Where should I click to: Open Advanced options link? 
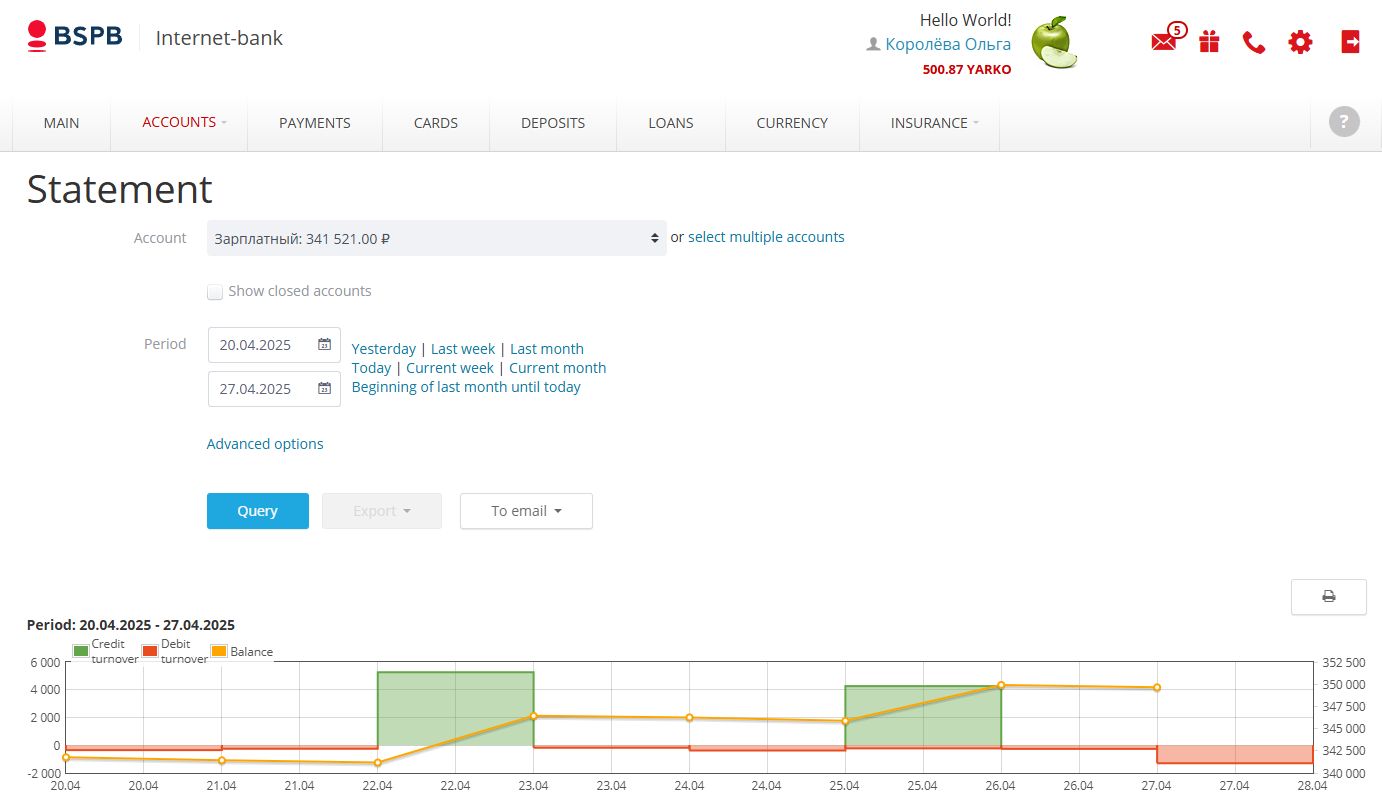coord(265,444)
